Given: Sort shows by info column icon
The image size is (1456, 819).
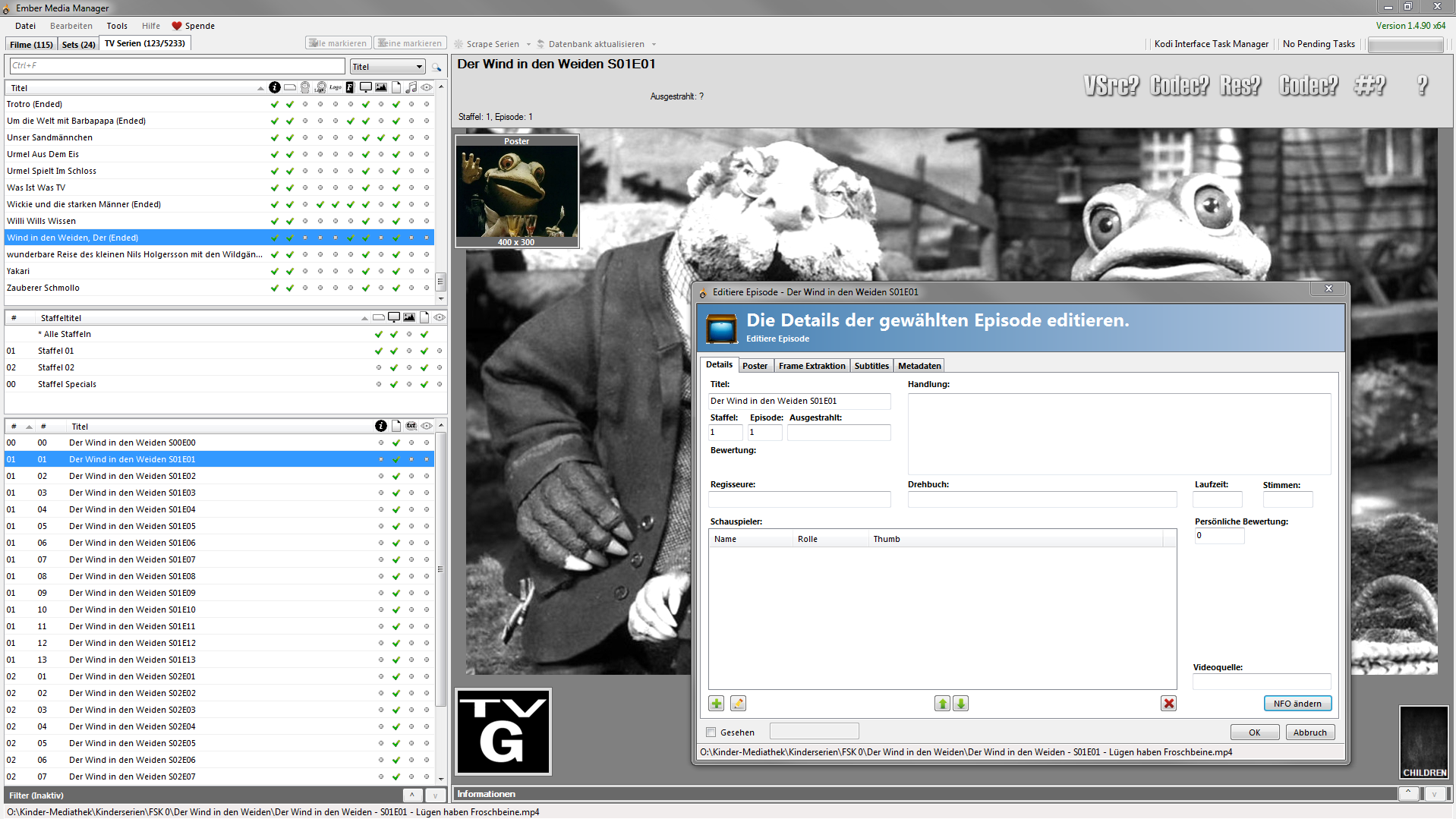Looking at the screenshot, I should point(275,87).
